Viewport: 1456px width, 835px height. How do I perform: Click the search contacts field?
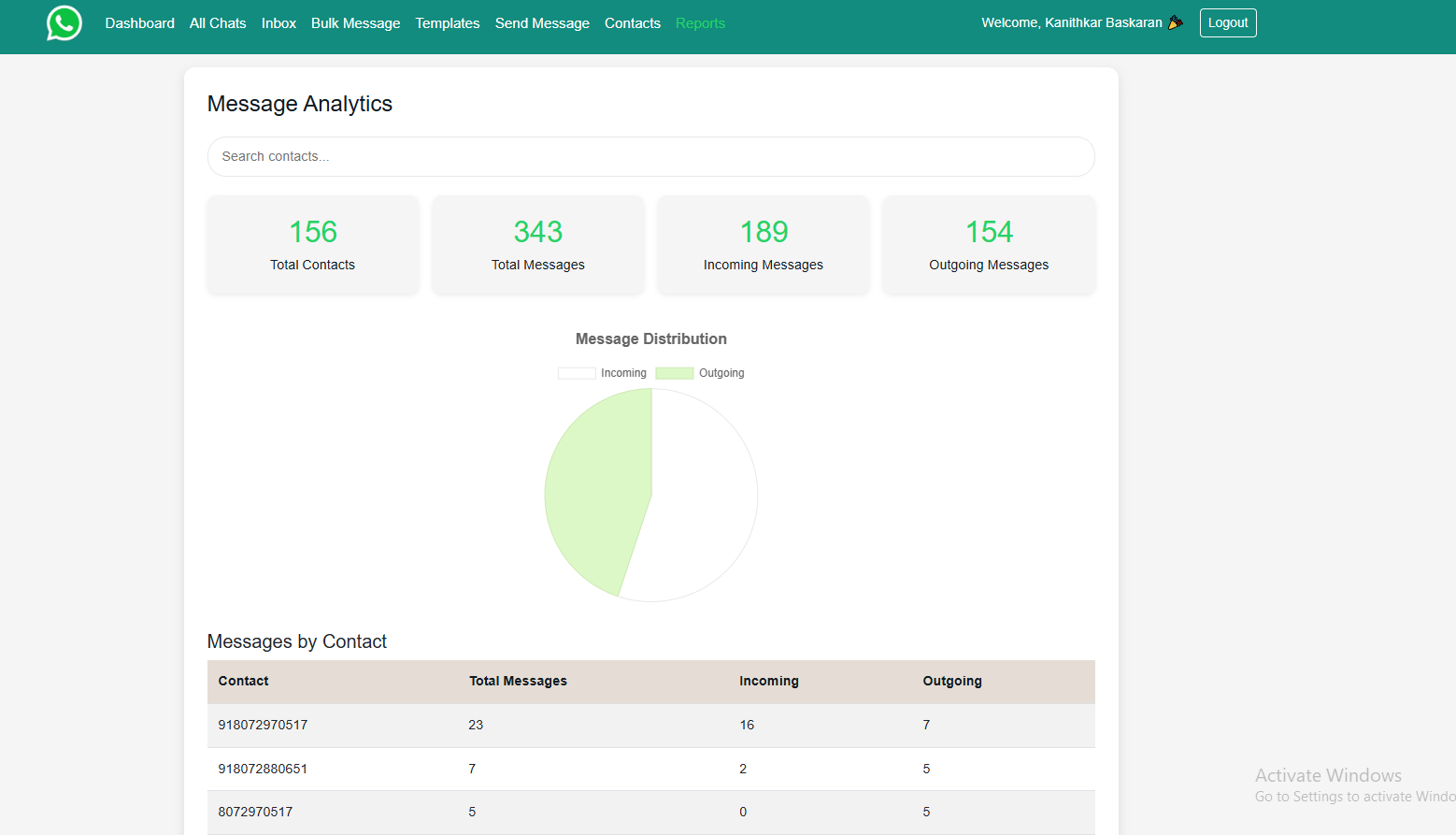pos(650,156)
